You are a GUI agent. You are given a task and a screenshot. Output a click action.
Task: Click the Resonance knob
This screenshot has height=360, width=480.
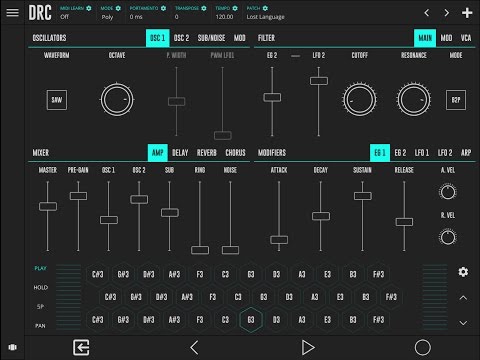414,100
